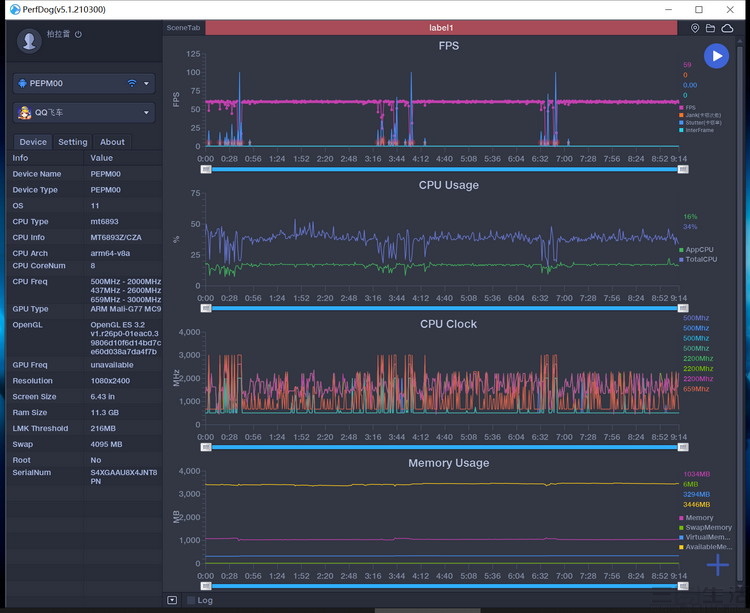Add a new chart with plus icon
The image size is (750, 613).
[x=717, y=565]
